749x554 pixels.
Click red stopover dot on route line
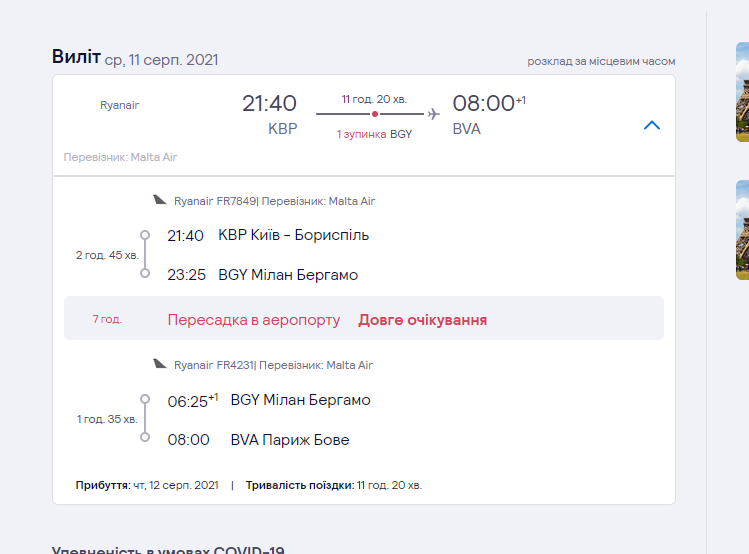(375, 114)
